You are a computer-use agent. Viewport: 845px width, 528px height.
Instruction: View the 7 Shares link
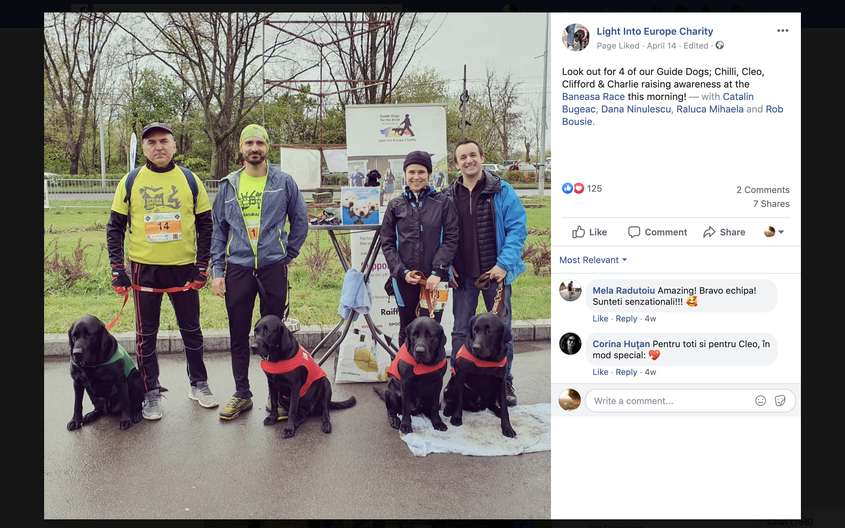click(771, 204)
